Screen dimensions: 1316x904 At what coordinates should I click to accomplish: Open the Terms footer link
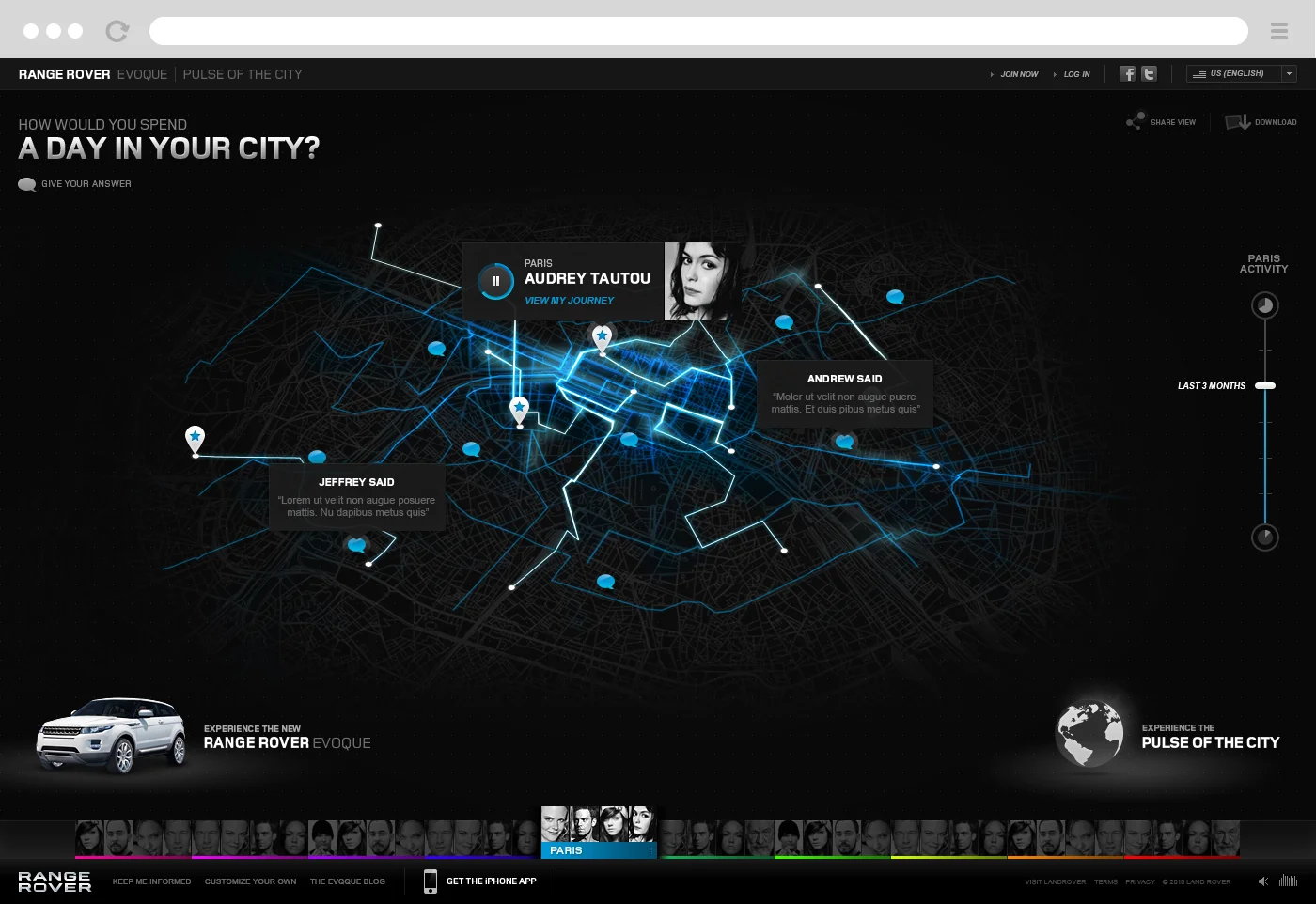[1106, 882]
